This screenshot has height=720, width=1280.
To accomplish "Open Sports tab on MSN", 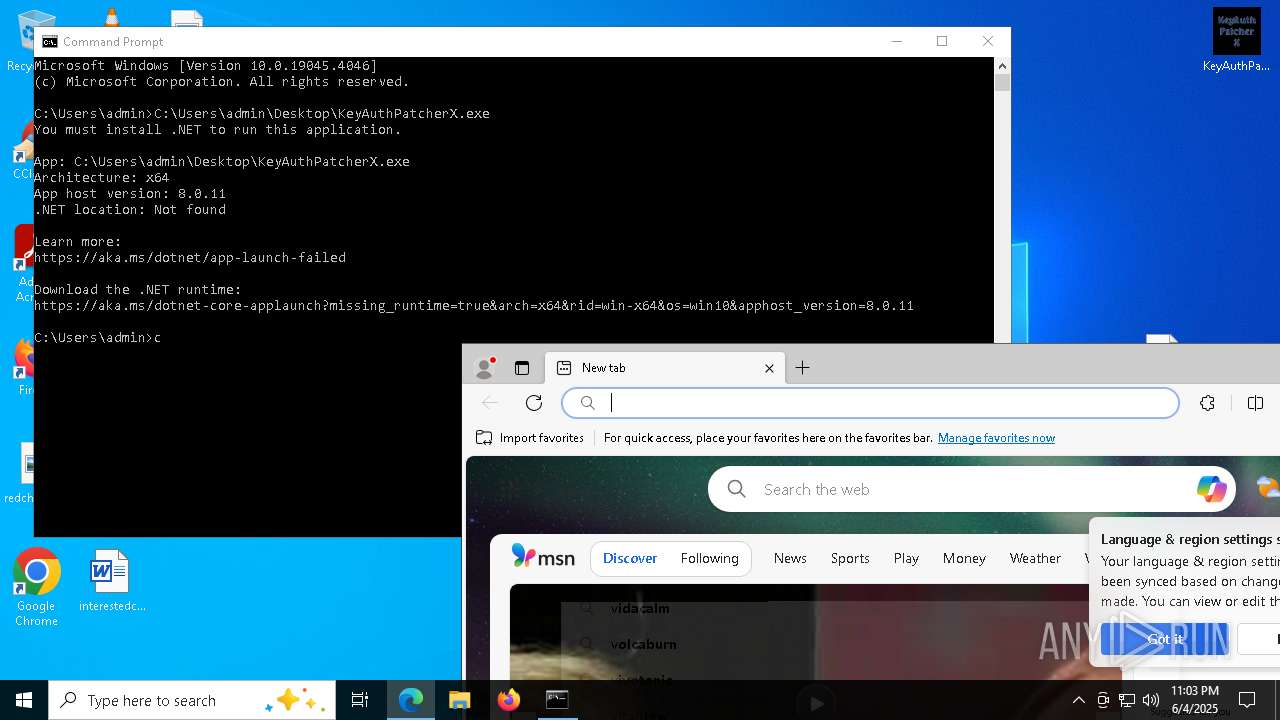I will (x=850, y=558).
